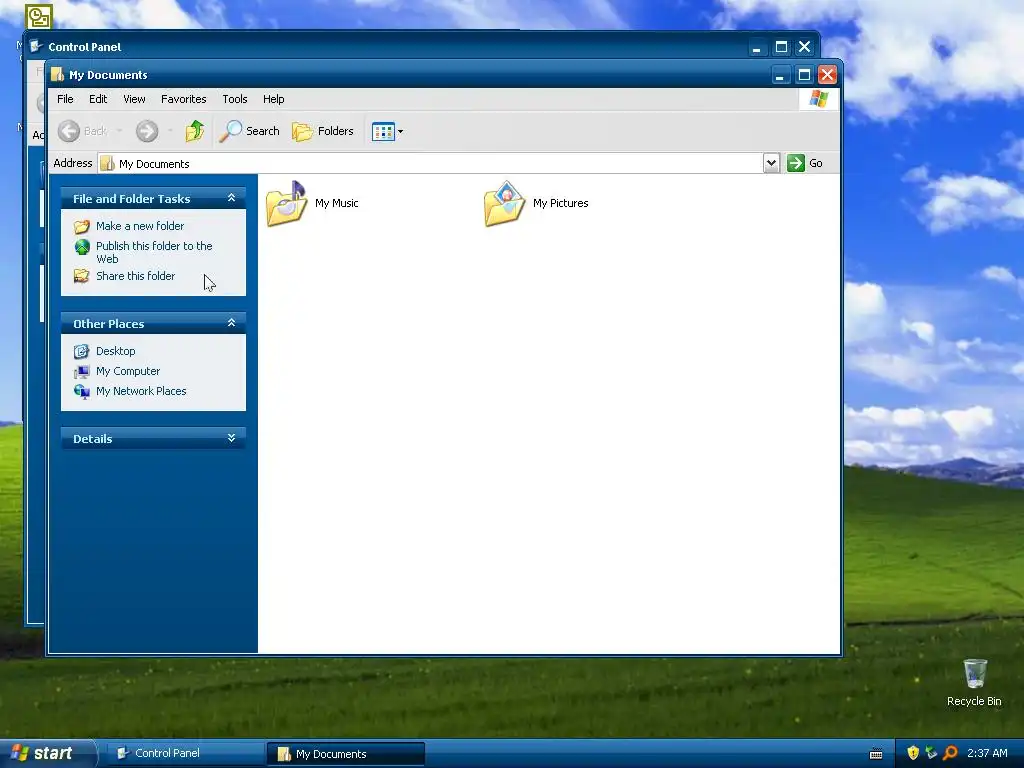Click the Go button
The height and width of the screenshot is (768, 1024).
[x=805, y=163]
